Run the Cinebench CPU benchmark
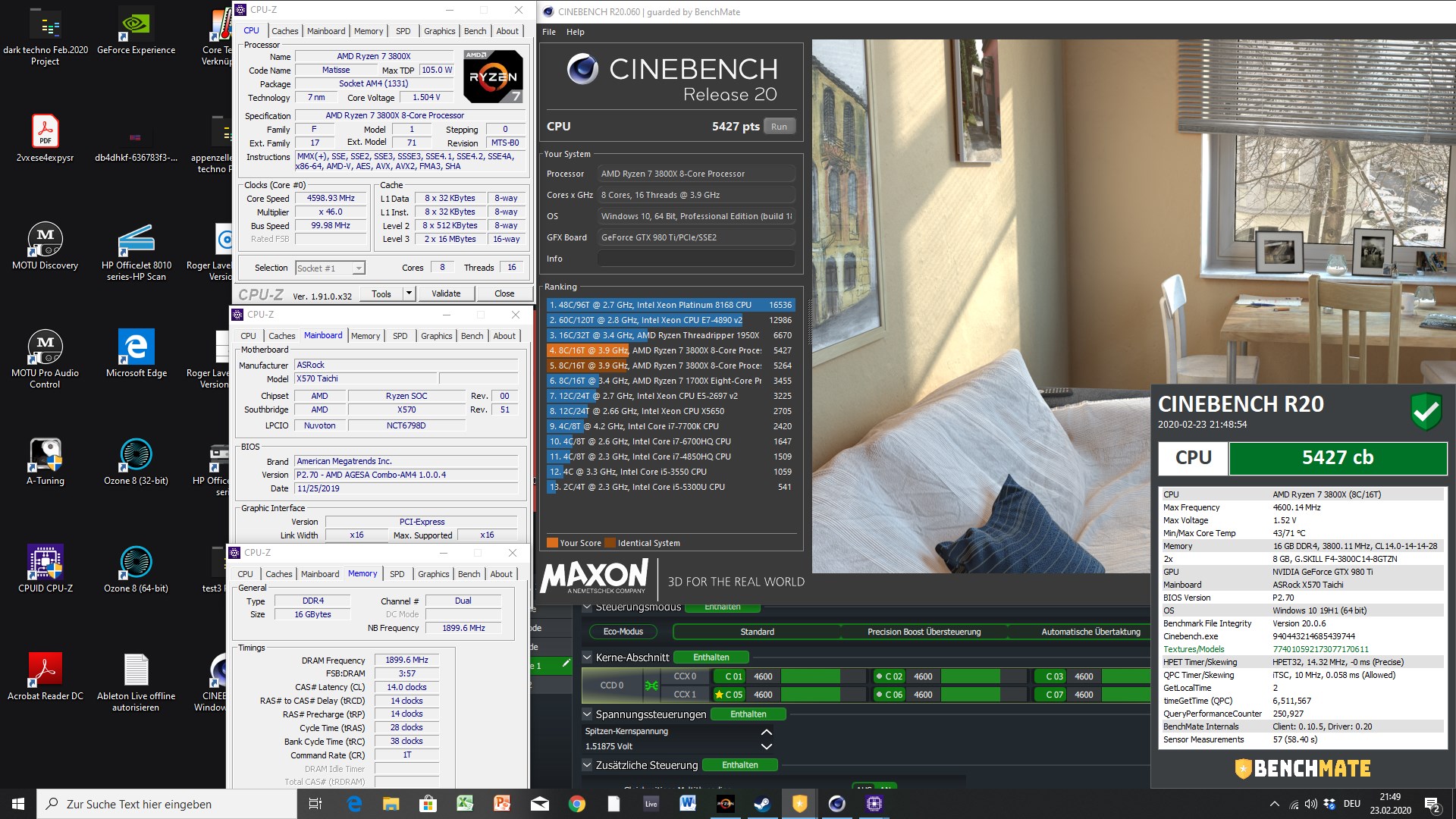 point(779,127)
